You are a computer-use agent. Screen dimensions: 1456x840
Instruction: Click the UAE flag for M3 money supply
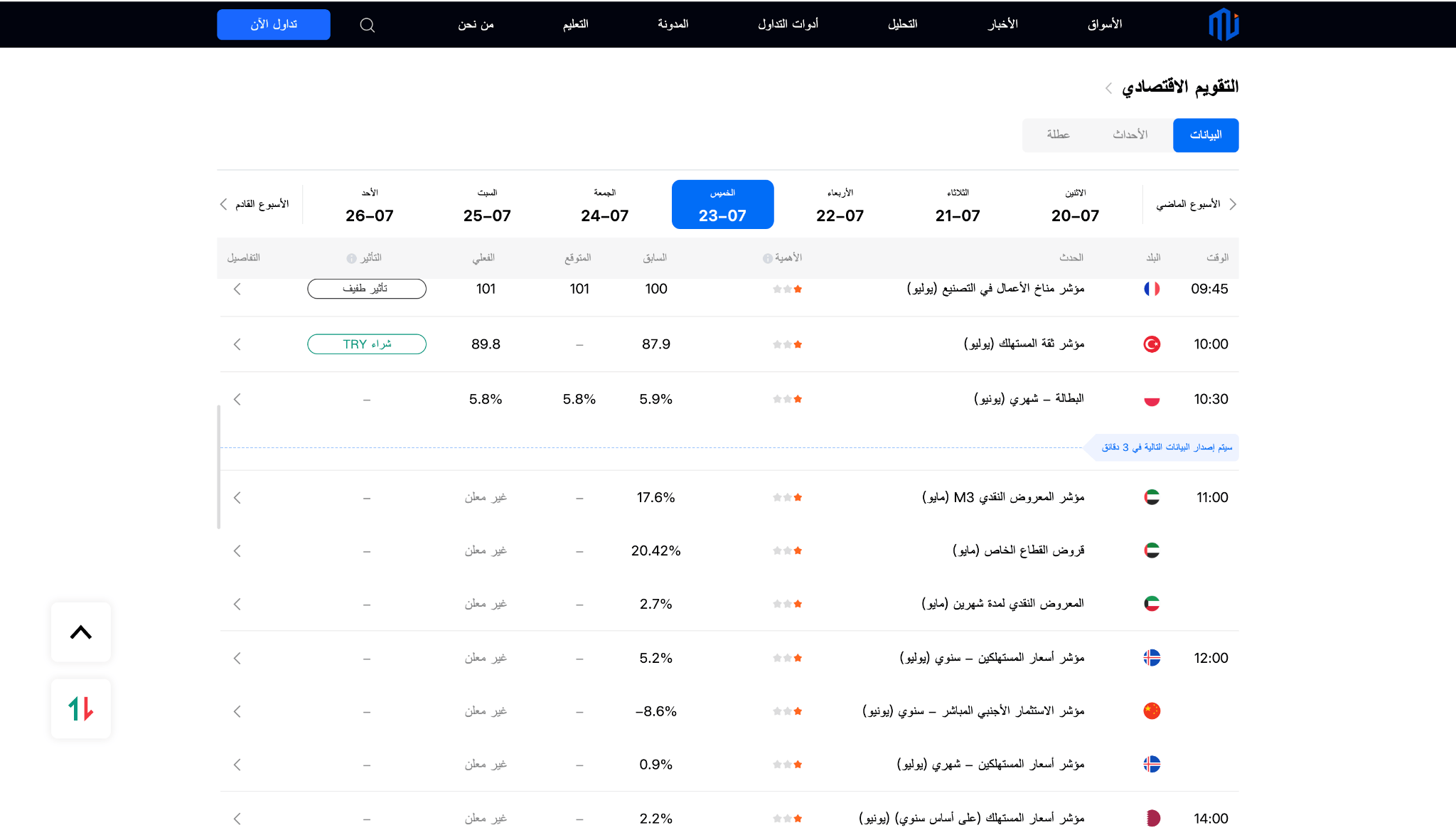tap(1152, 497)
